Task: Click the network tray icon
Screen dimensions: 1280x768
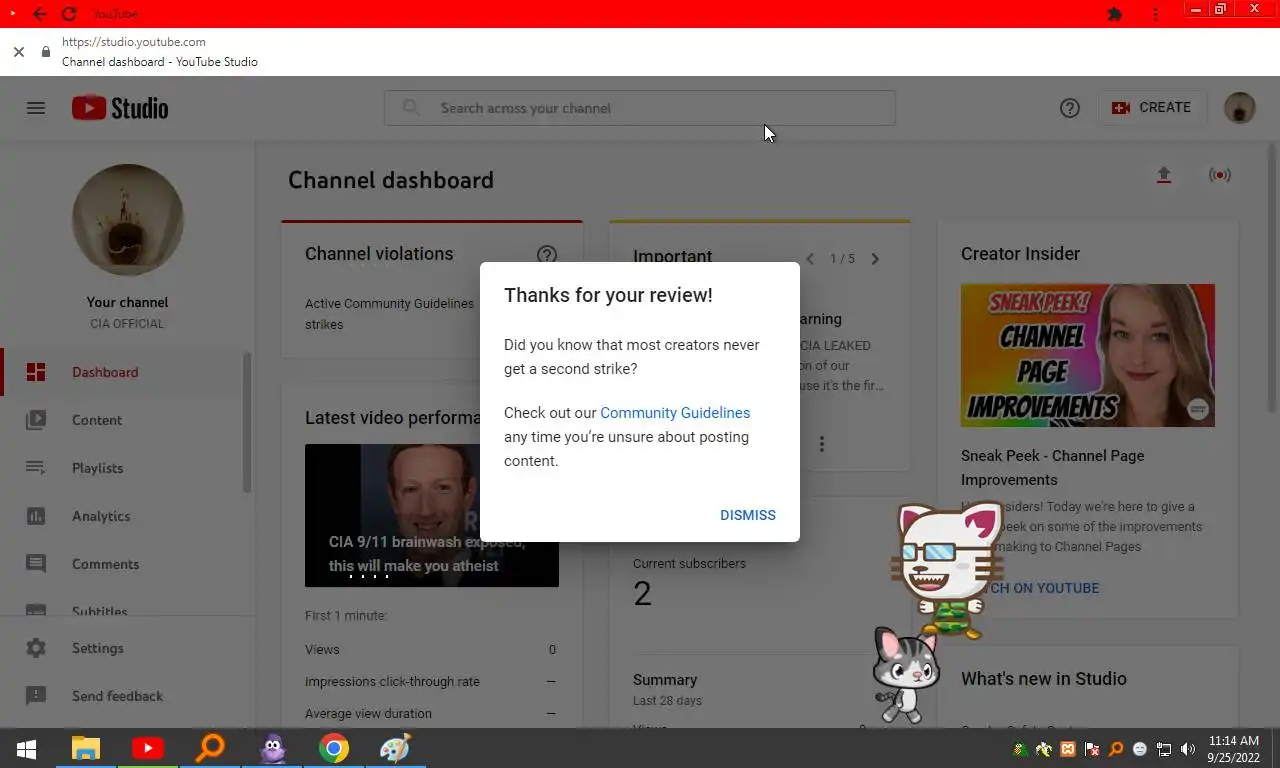Action: (1164, 749)
